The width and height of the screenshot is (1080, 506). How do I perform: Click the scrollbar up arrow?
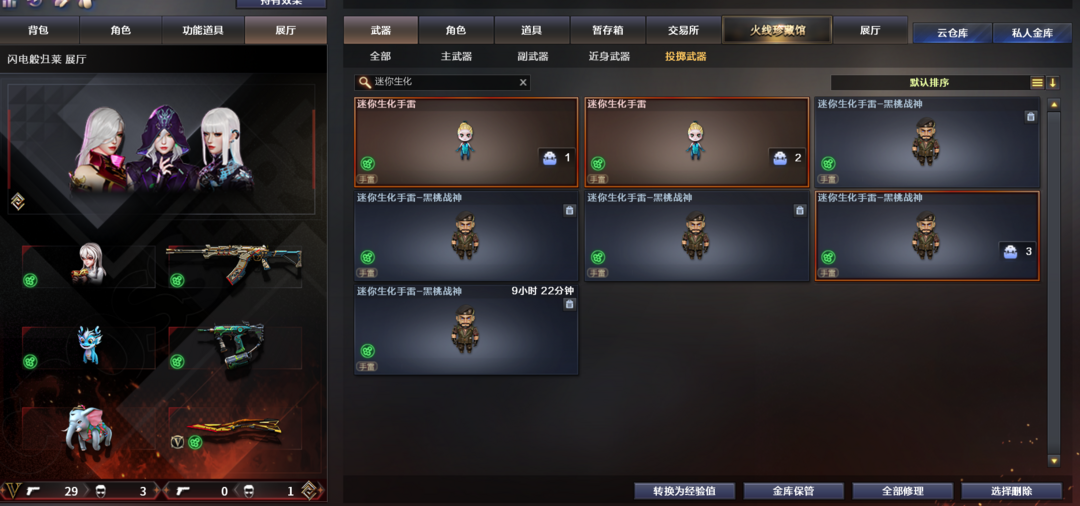click(x=1053, y=105)
